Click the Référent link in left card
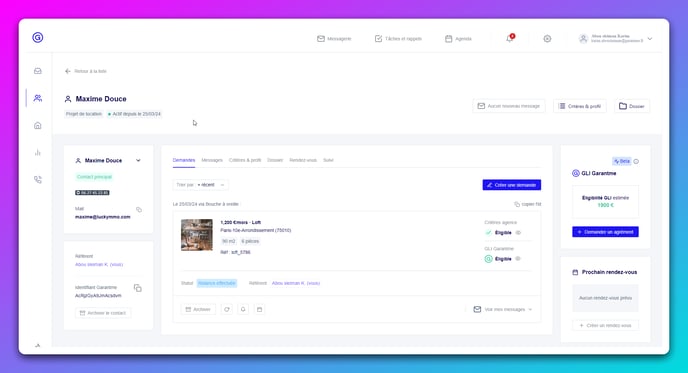688x373 pixels. 99,265
